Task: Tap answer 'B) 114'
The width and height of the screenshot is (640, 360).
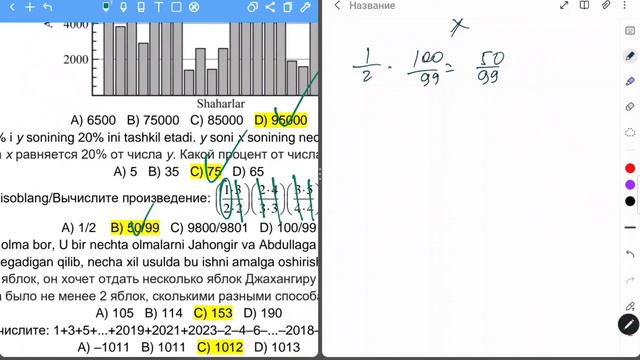Action: click(164, 313)
